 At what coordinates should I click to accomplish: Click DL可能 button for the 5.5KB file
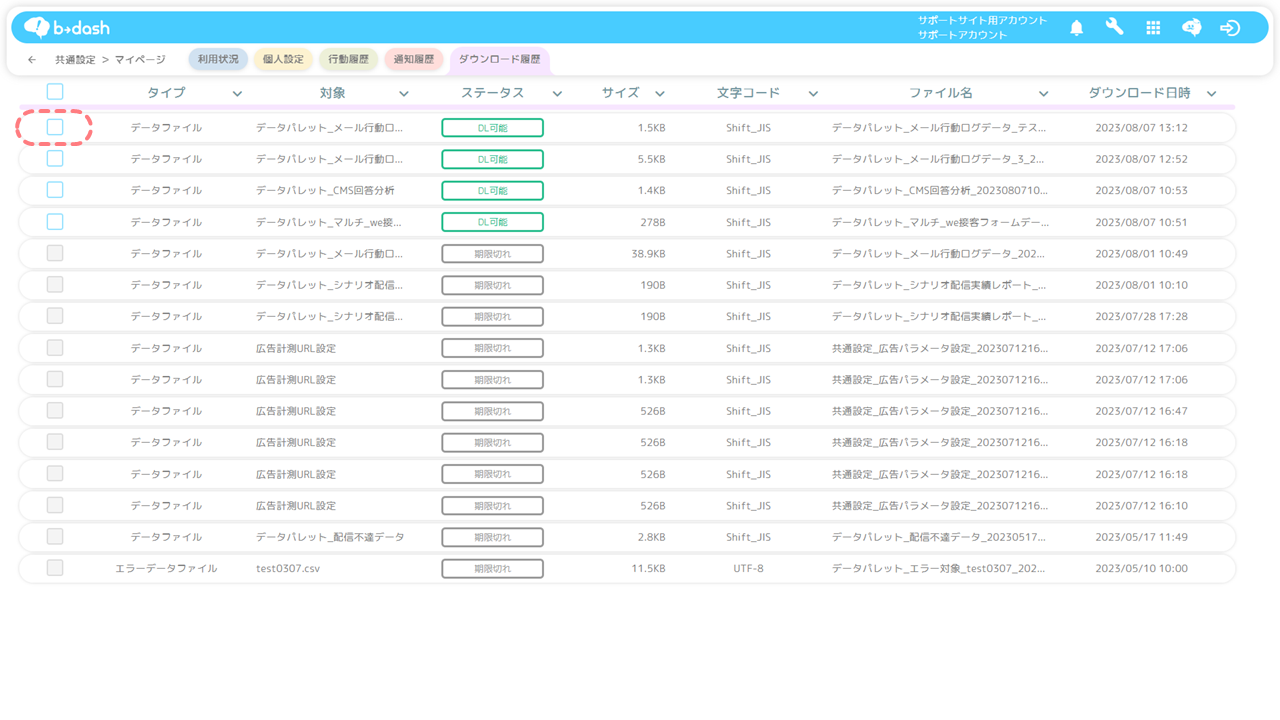click(492, 159)
